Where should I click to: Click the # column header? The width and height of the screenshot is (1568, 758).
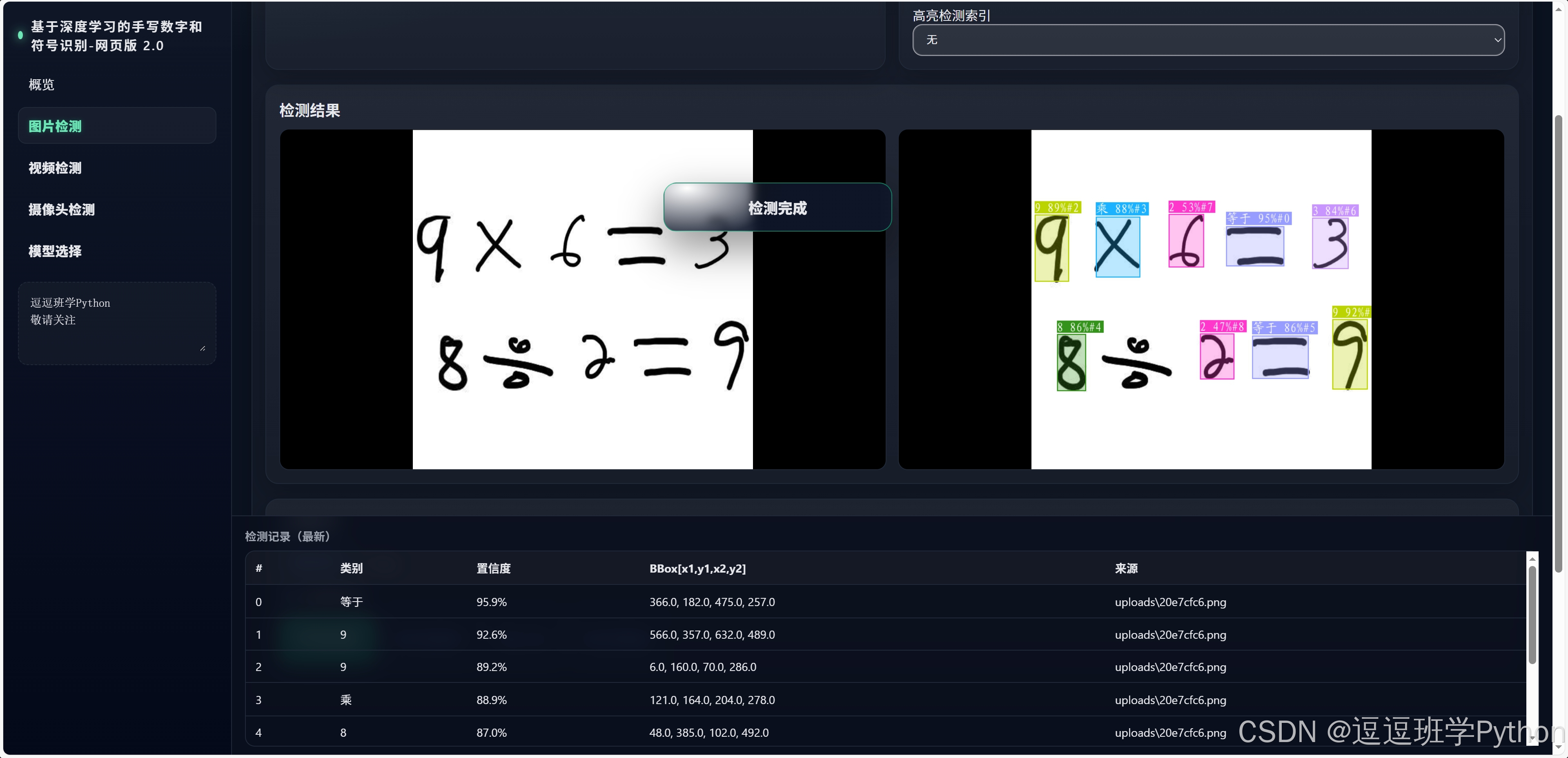(x=259, y=568)
